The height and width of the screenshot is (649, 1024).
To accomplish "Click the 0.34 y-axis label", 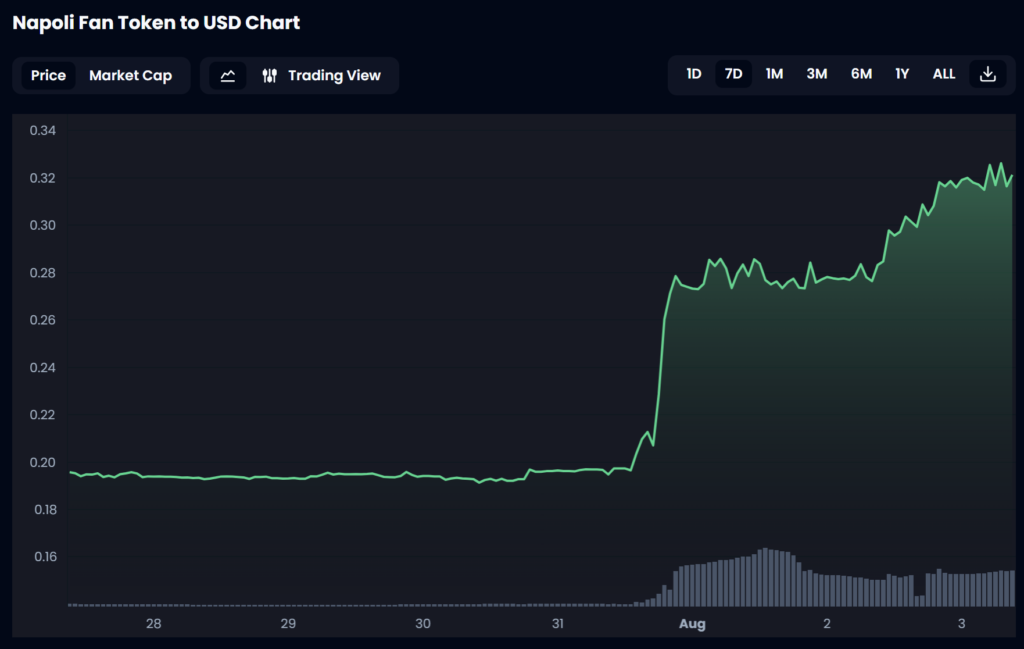I will tap(42, 131).
